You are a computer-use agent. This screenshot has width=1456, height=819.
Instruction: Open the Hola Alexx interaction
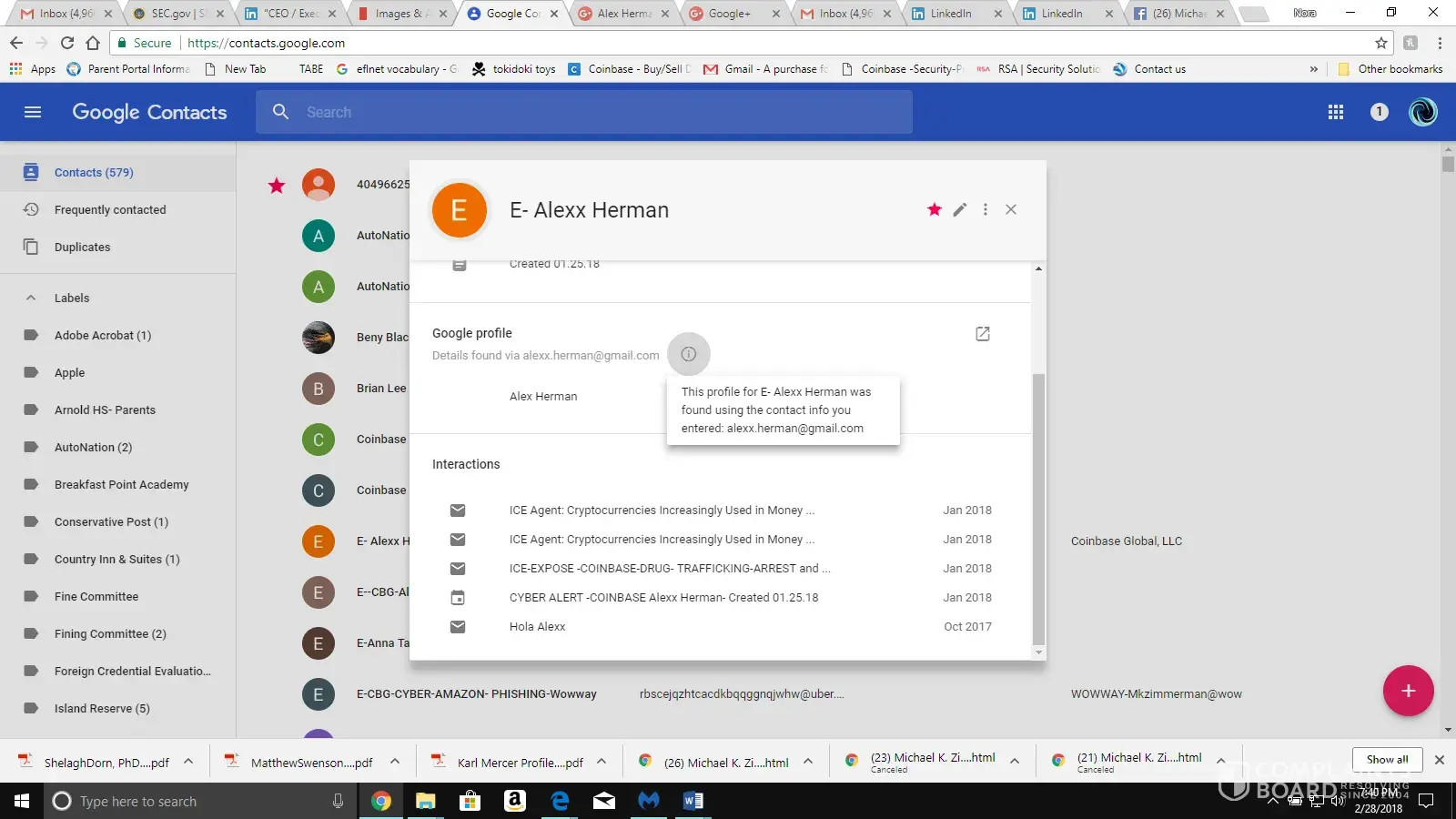537,627
